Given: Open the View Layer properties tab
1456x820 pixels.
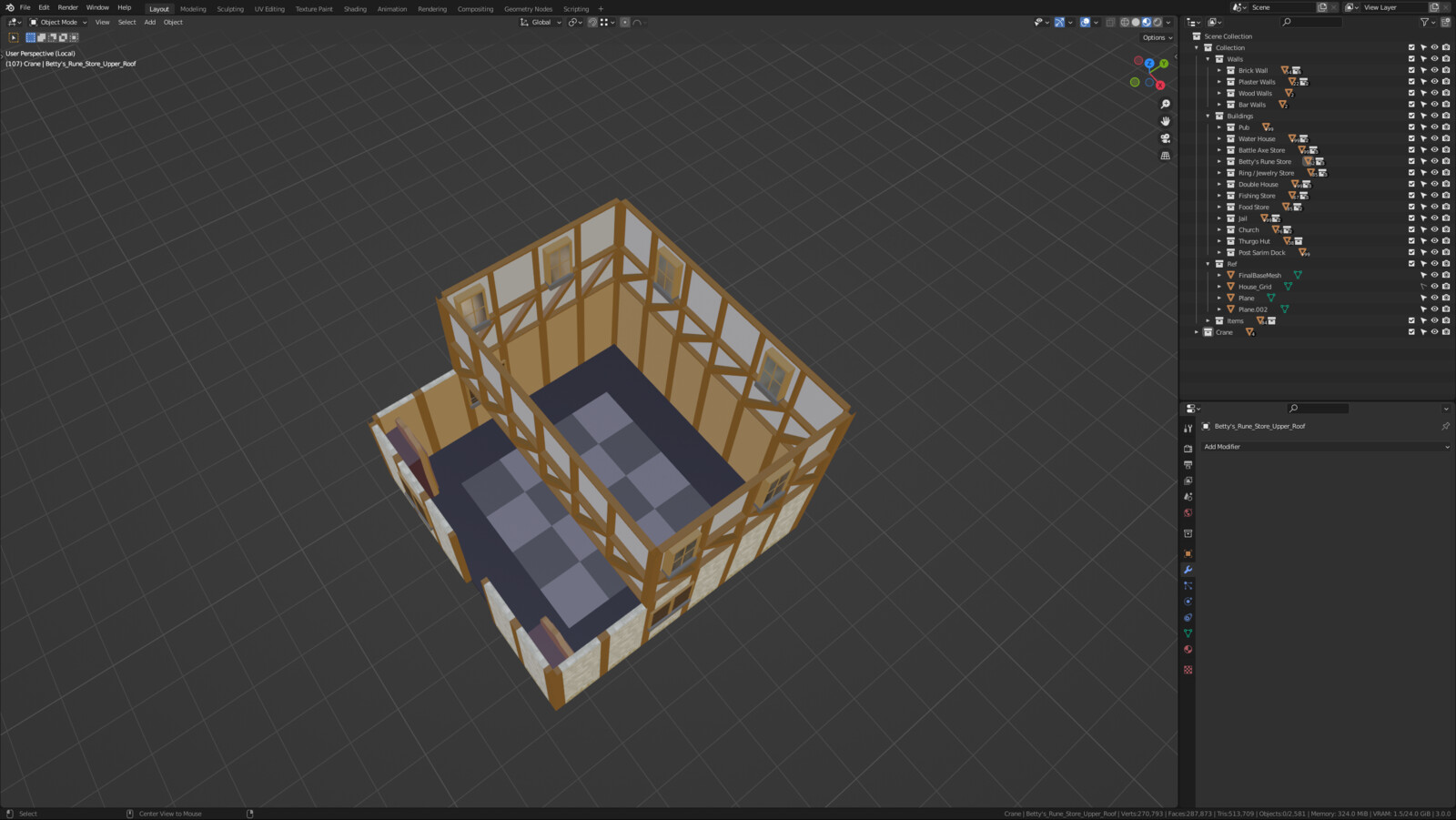Looking at the screenshot, I should coord(1188,481).
